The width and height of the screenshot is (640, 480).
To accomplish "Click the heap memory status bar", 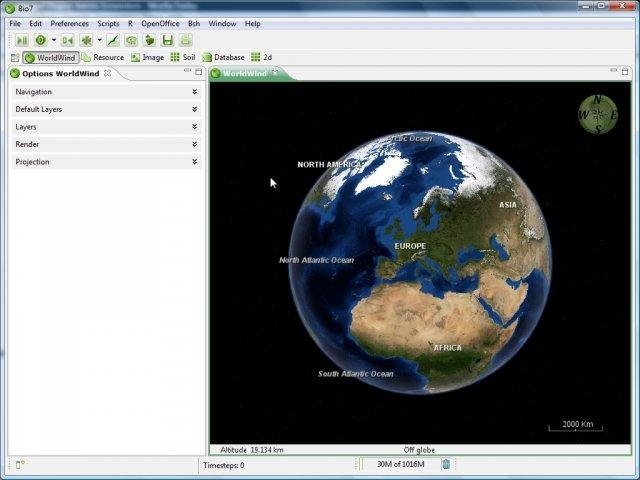I will coord(400,464).
